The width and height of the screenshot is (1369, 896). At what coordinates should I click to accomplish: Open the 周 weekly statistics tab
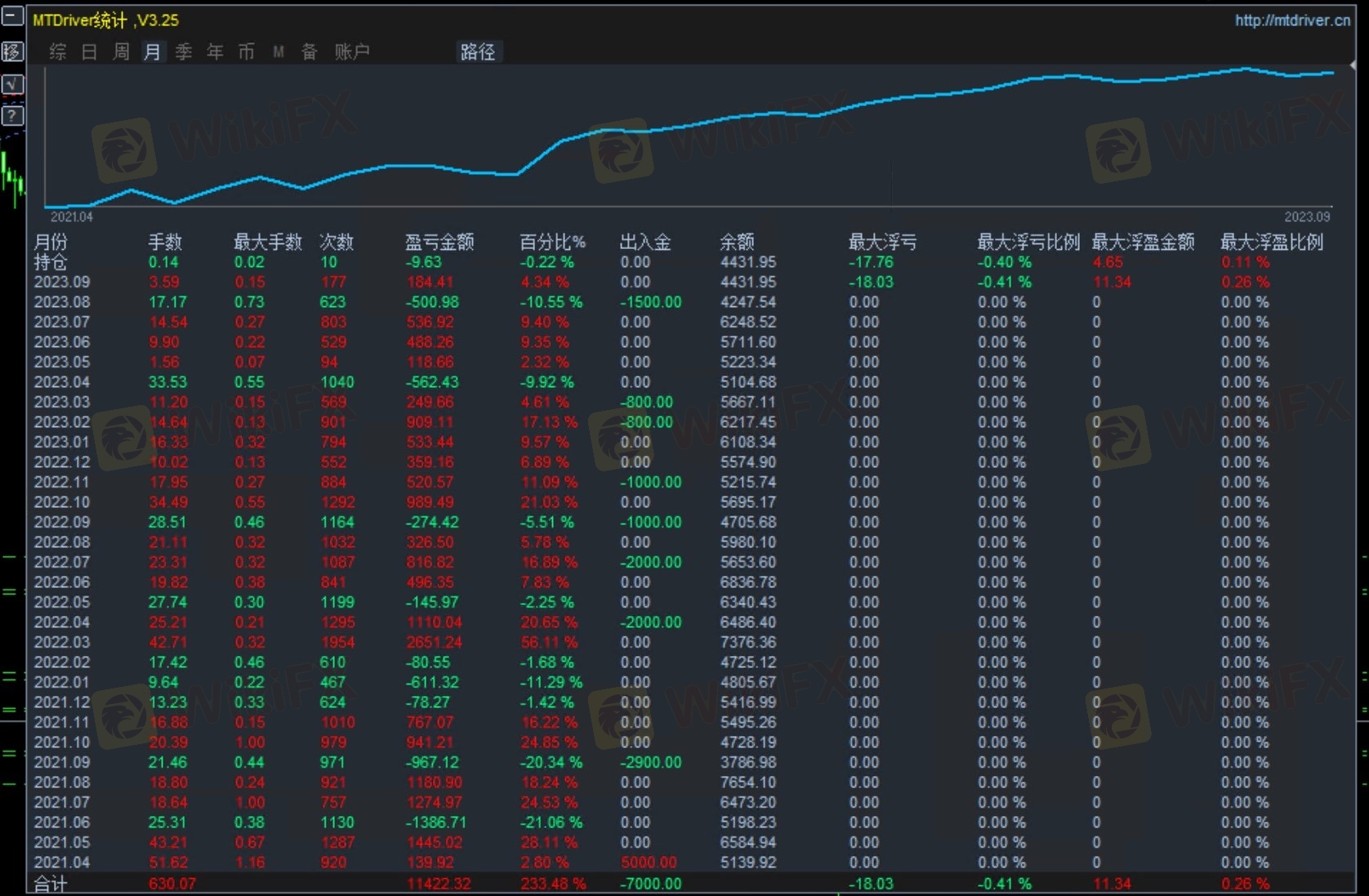(x=121, y=52)
